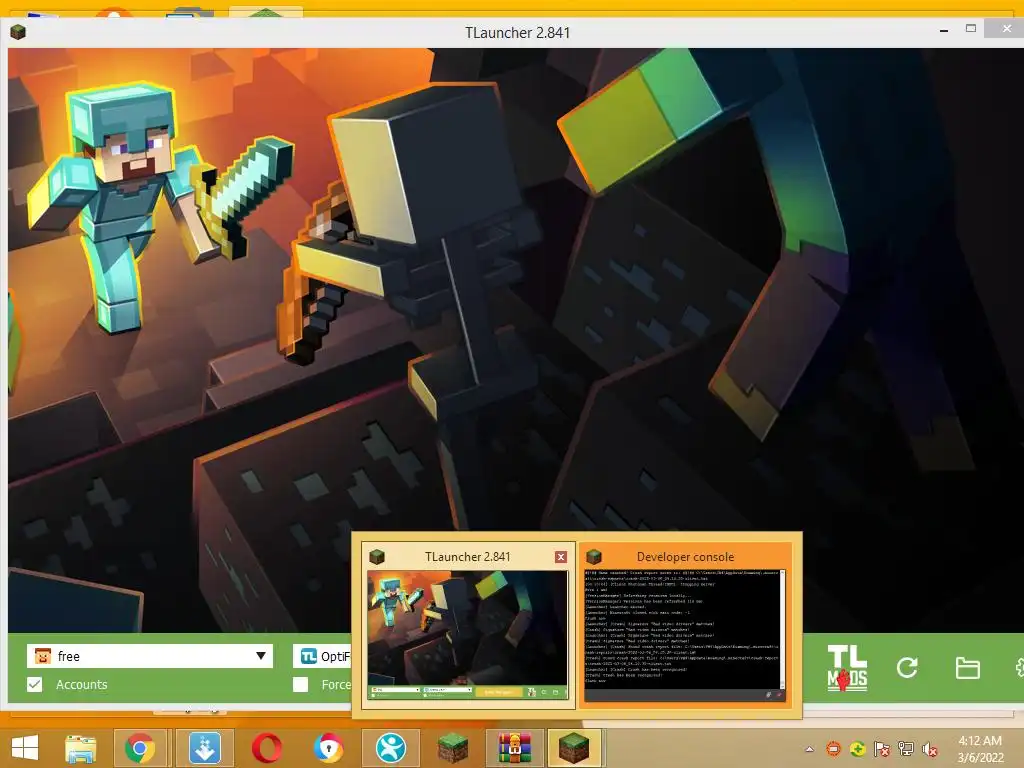Screen dimensions: 1024x768
Task: Click the red circular tray icon
Action: pyautogui.click(x=833, y=748)
